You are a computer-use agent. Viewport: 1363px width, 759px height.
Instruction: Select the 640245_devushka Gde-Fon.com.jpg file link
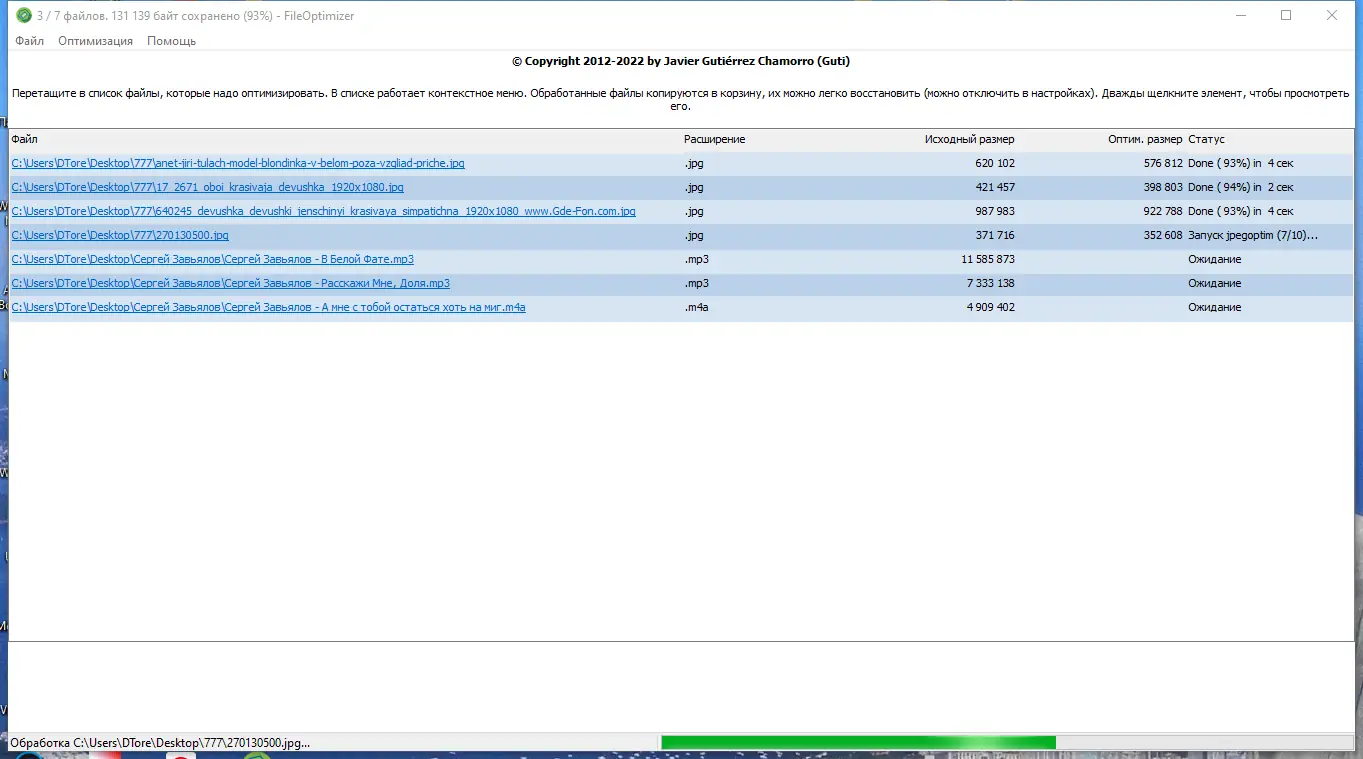point(323,211)
